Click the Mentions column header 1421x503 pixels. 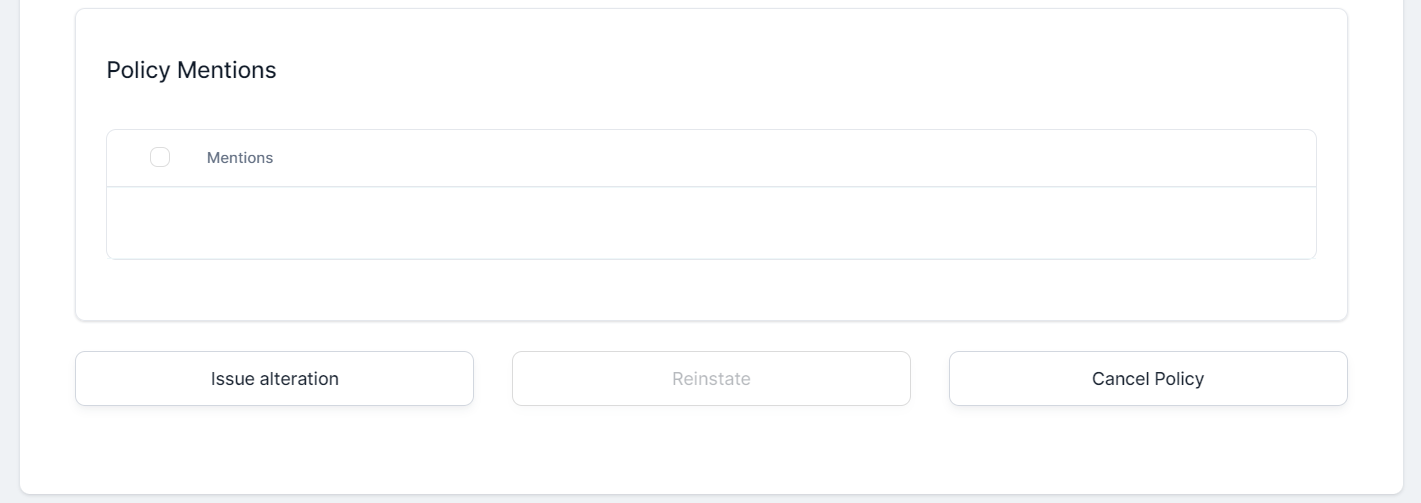pos(240,158)
